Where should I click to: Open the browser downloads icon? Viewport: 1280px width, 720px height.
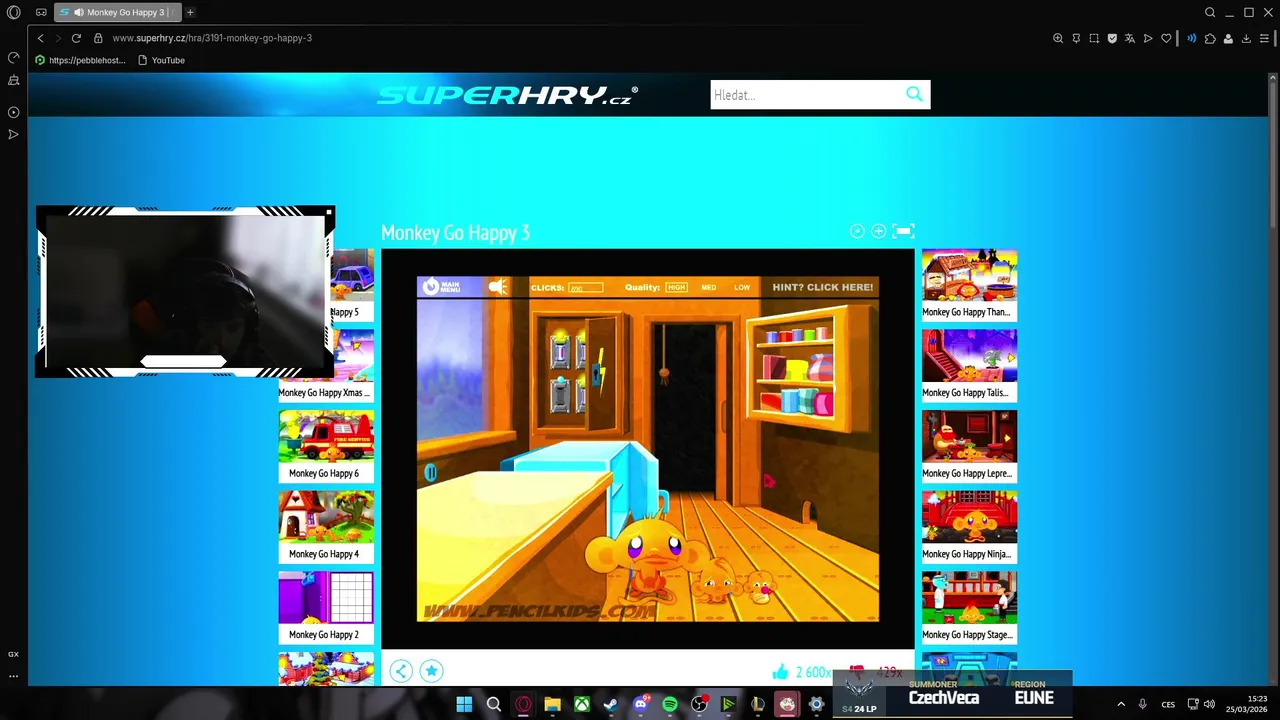[x=1246, y=38]
